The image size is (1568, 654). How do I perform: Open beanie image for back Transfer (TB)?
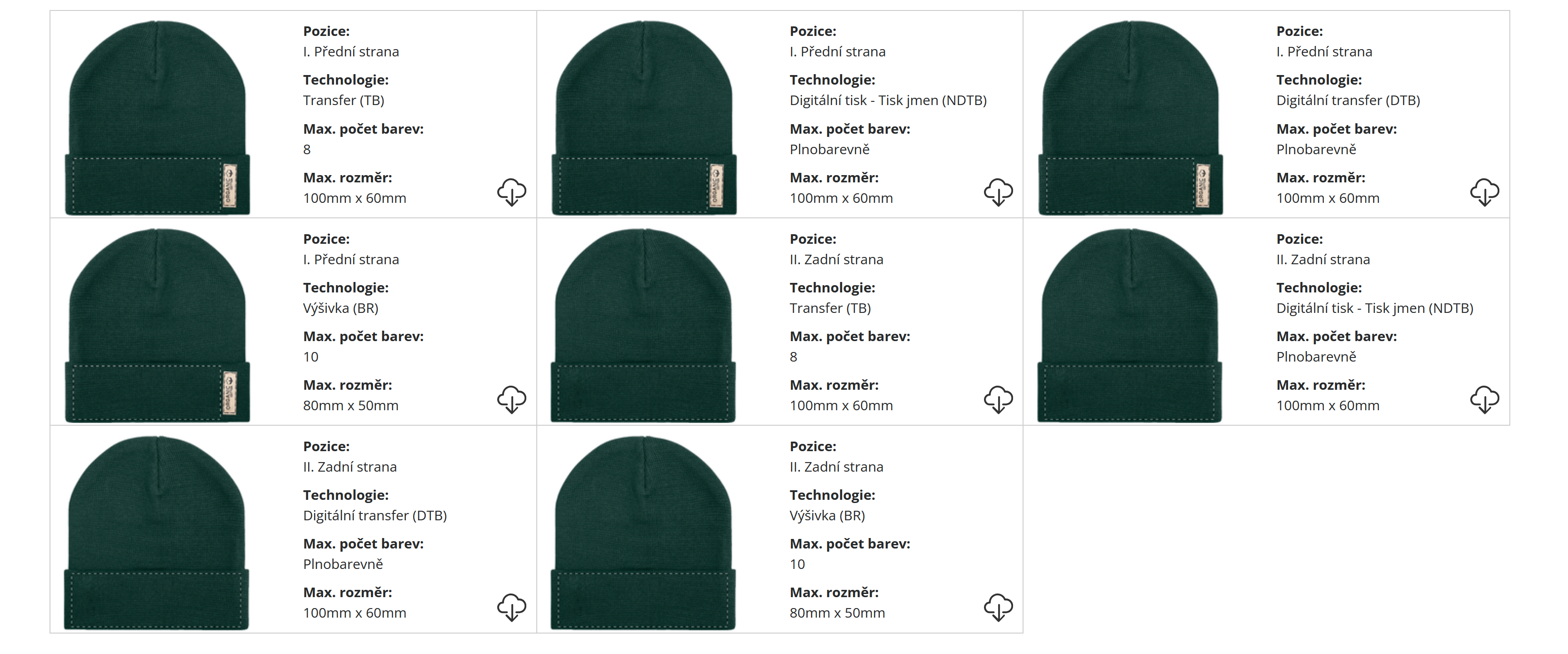tap(644, 325)
